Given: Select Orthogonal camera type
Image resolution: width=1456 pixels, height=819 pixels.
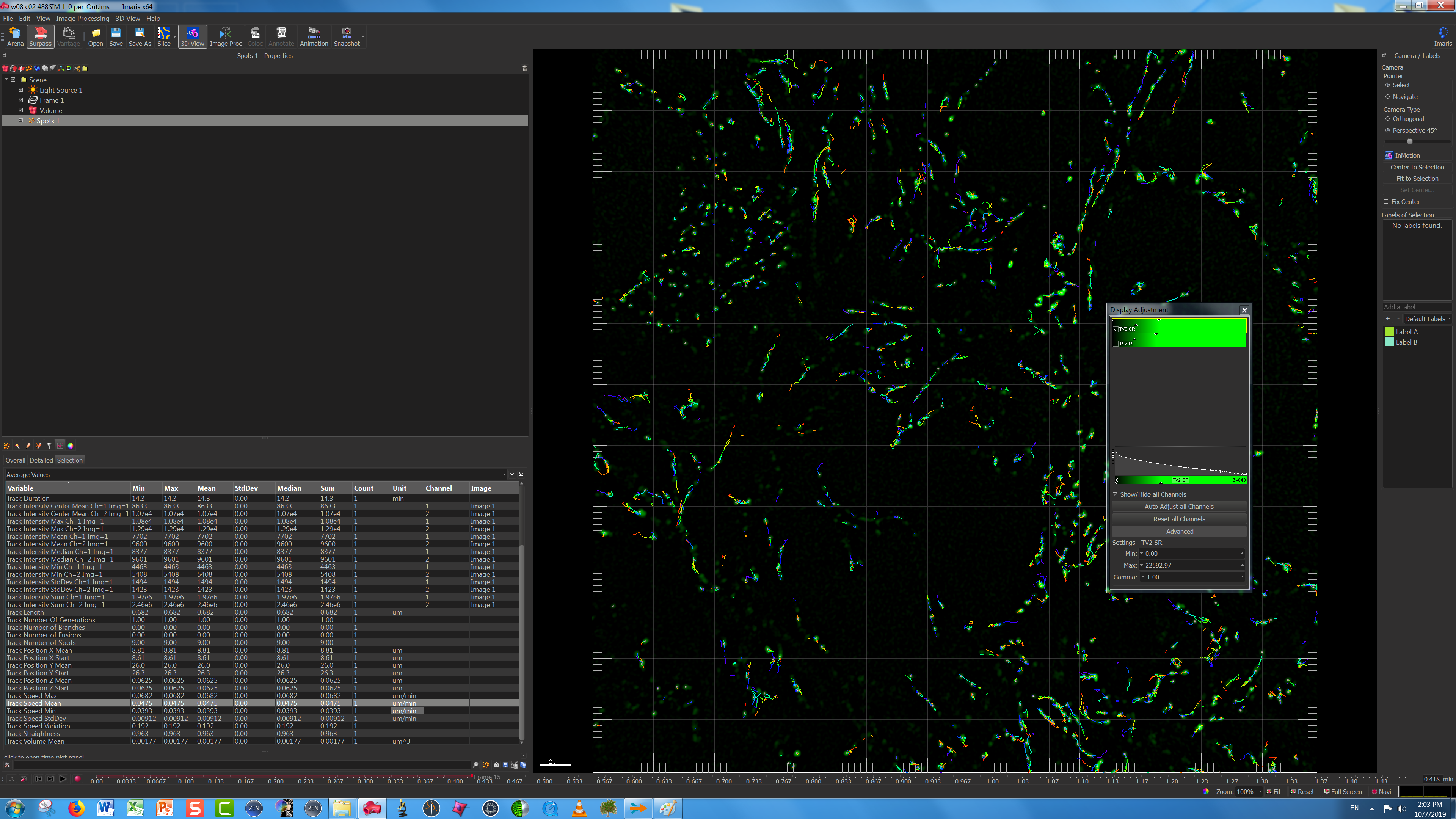Looking at the screenshot, I should pyautogui.click(x=1388, y=119).
